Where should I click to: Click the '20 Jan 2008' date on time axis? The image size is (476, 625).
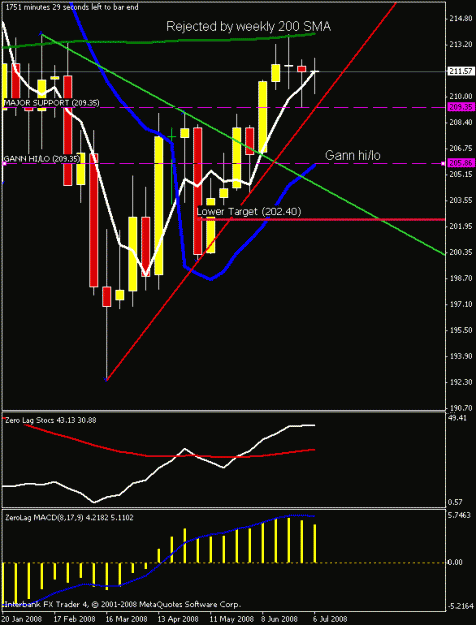23,619
